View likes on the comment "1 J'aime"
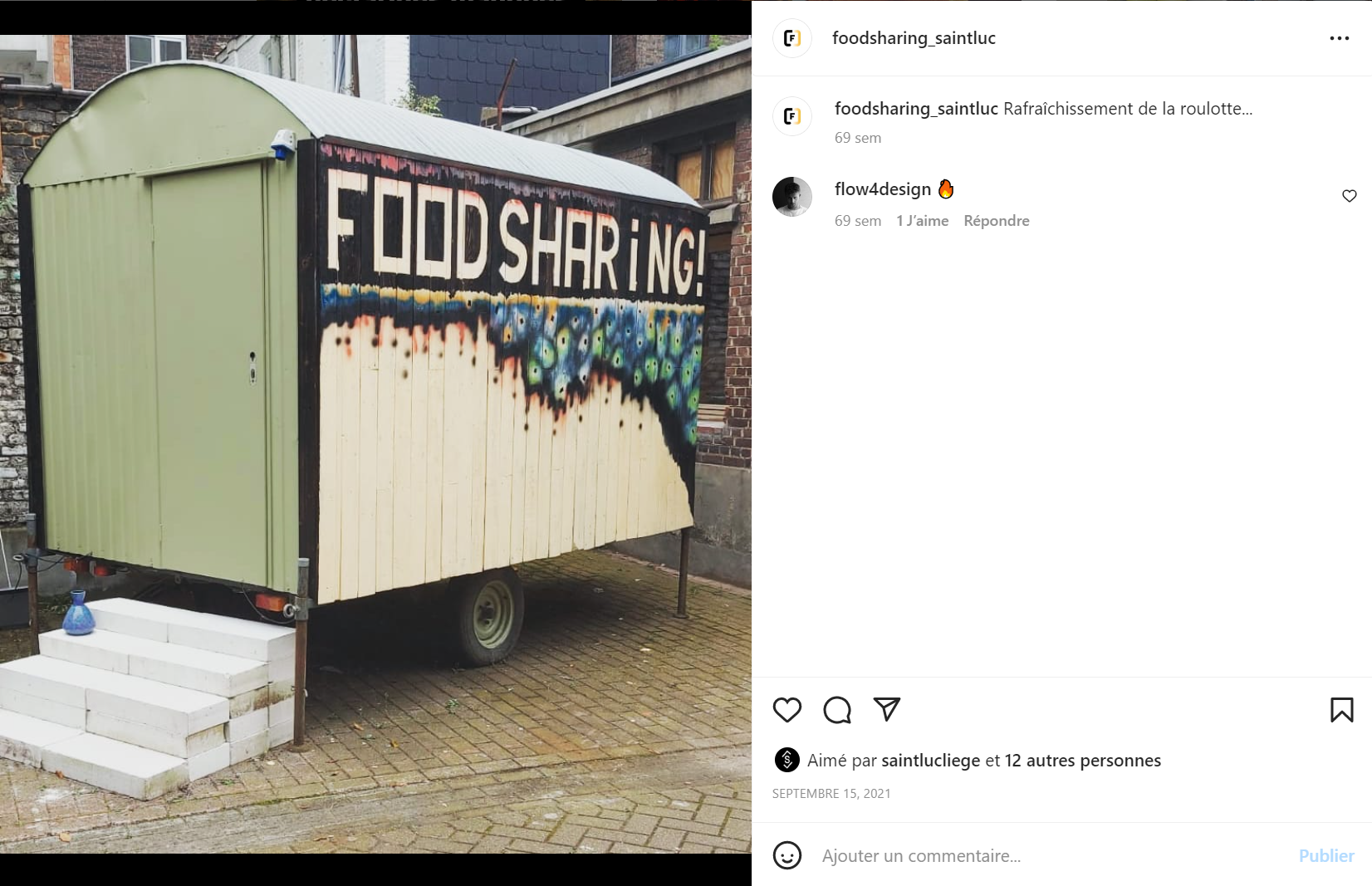 coord(922,221)
